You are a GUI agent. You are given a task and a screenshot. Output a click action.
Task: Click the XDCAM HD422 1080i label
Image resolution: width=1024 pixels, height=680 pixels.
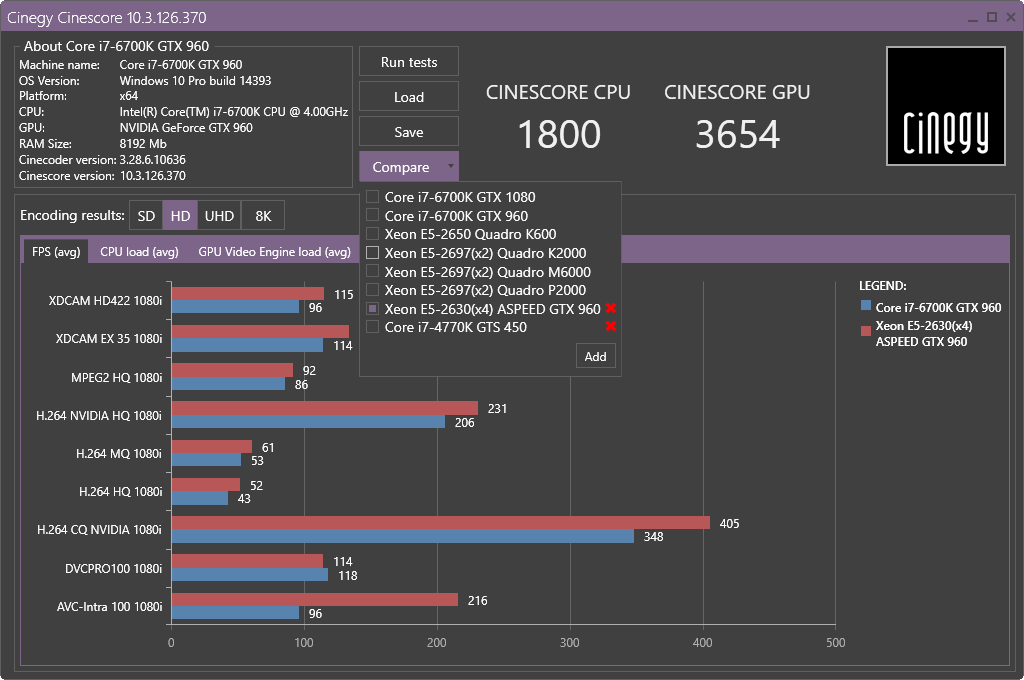[105, 300]
